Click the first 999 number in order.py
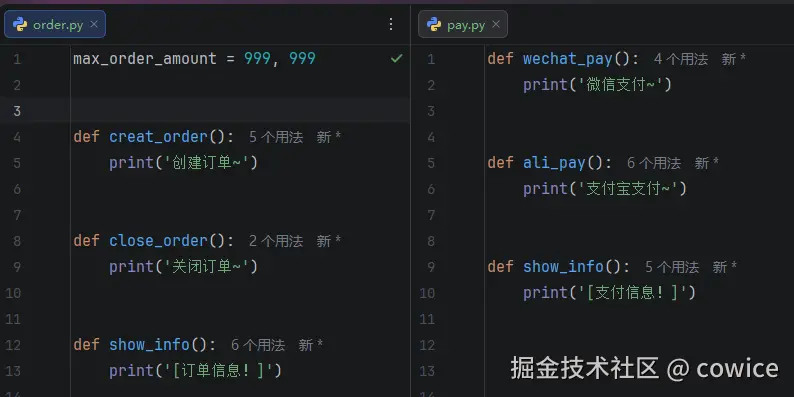The height and width of the screenshot is (397, 794). [x=257, y=59]
